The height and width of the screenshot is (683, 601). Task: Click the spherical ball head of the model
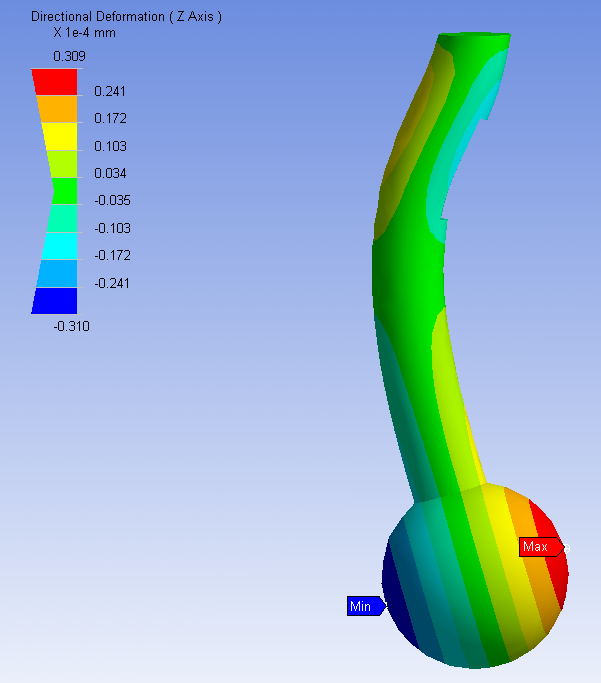tap(475, 575)
